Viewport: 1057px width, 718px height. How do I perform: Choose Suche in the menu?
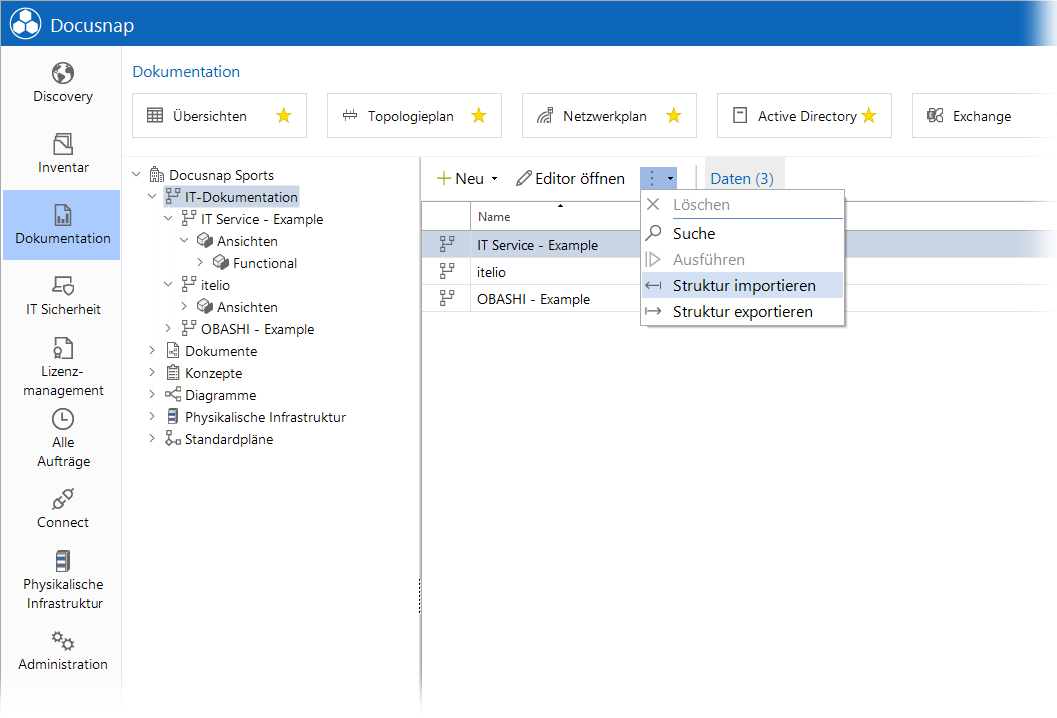[x=743, y=233]
